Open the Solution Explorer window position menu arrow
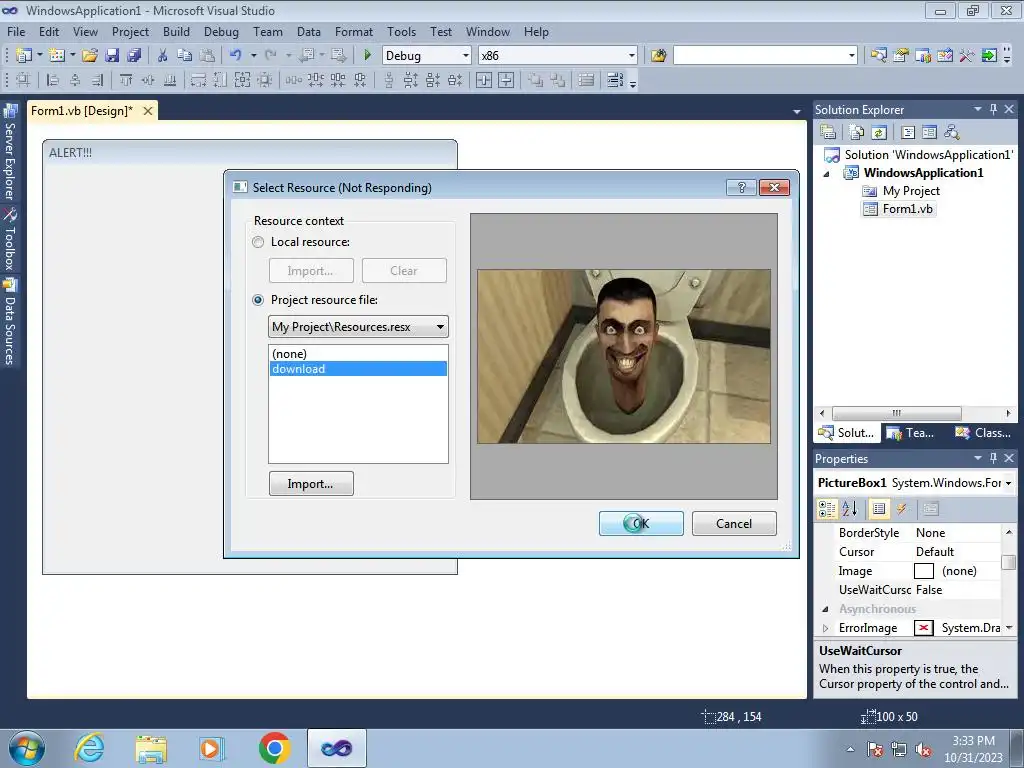The width and height of the screenshot is (1024, 768). [x=978, y=109]
